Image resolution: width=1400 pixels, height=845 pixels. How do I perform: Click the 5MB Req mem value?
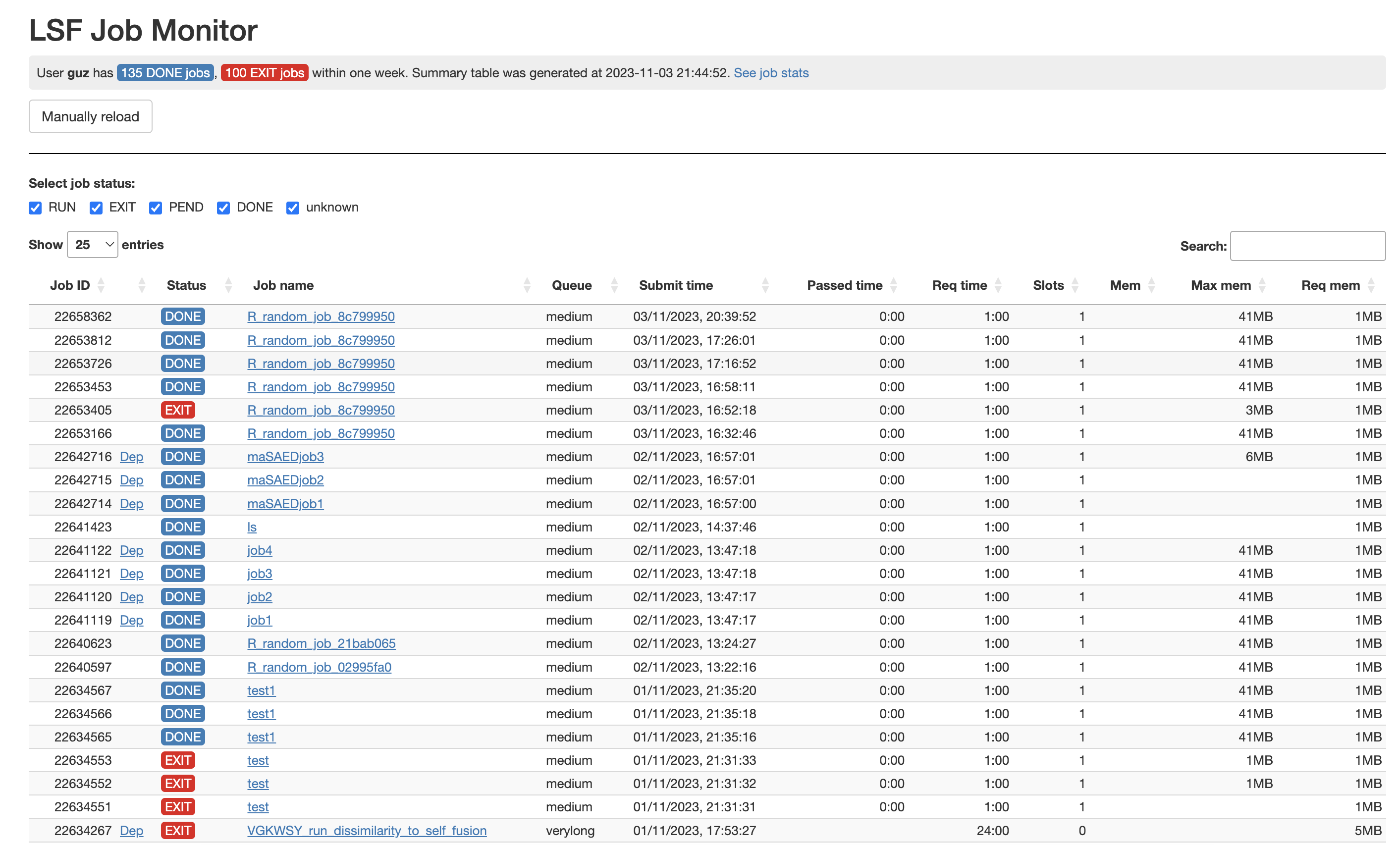[x=1368, y=831]
